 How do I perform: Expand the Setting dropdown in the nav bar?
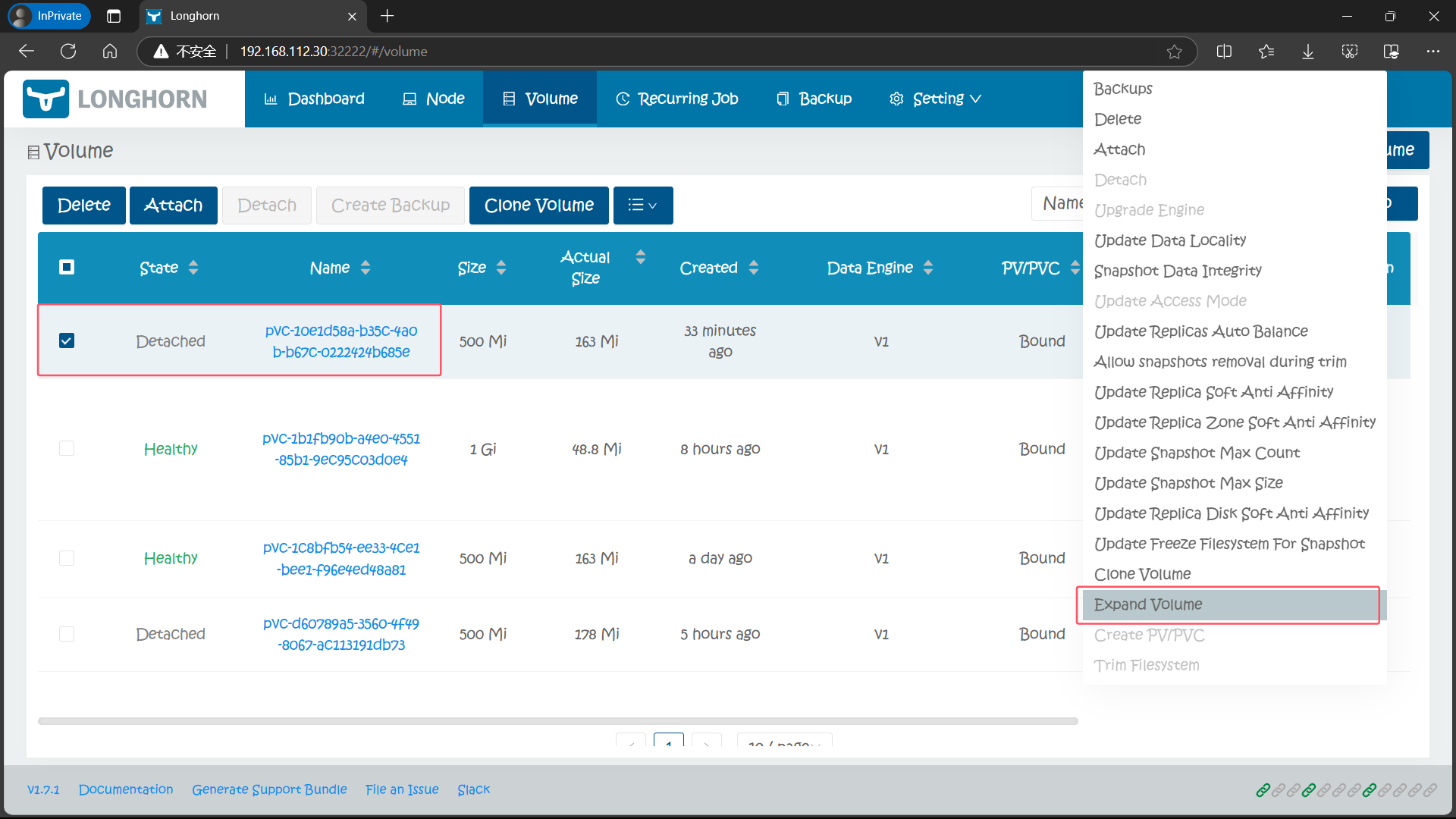[935, 99]
